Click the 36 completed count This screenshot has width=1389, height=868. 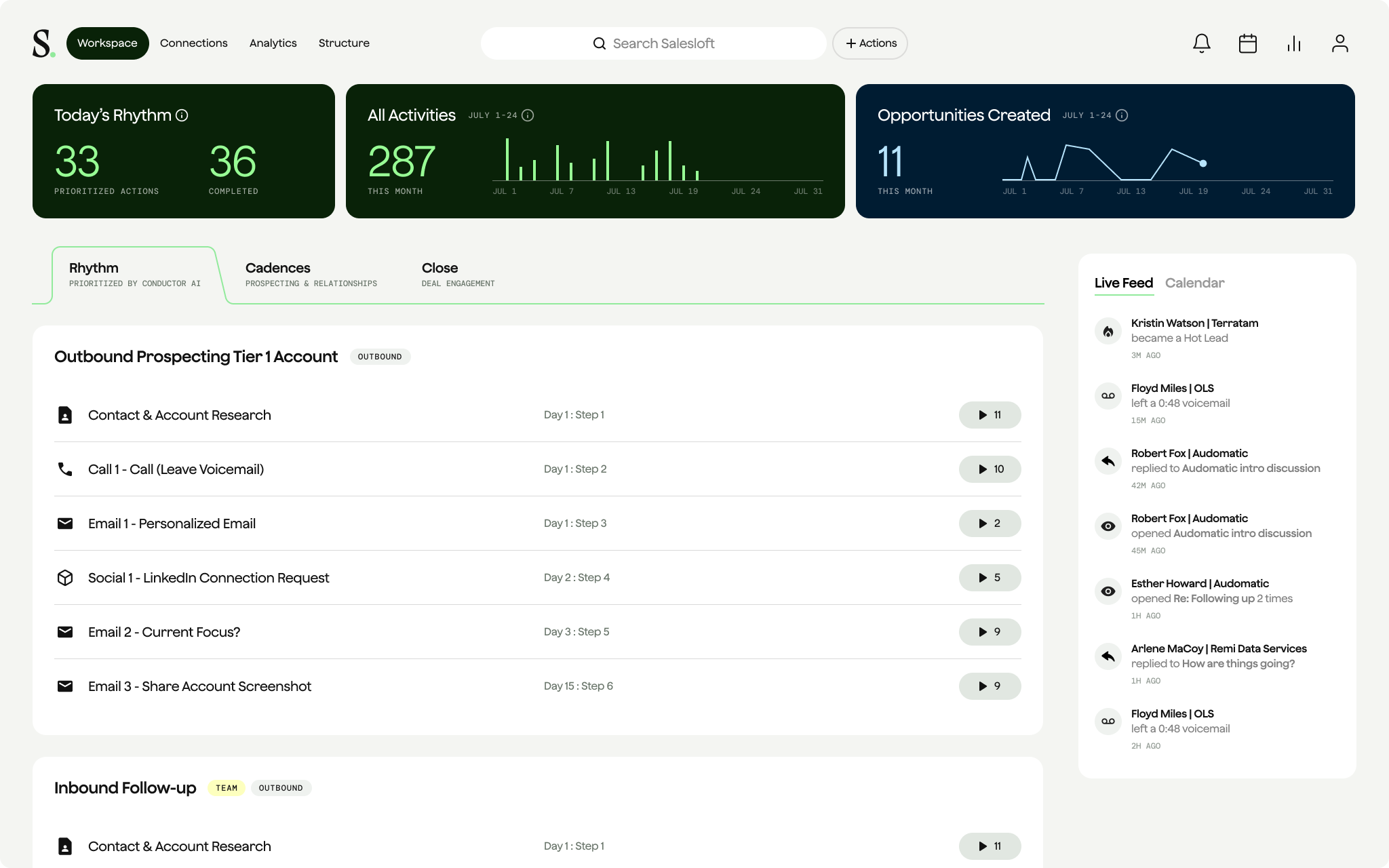coord(233,161)
